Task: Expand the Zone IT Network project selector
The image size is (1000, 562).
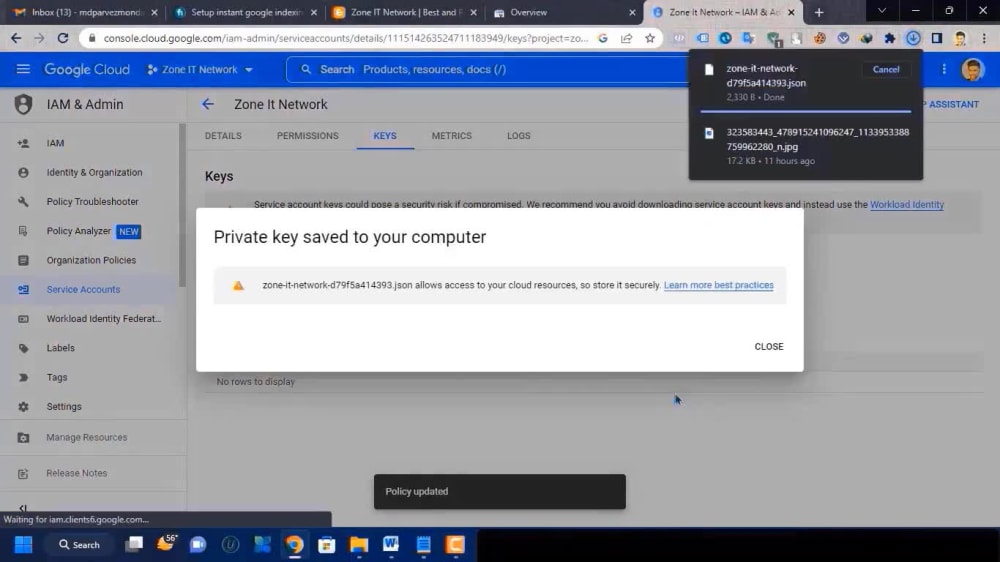Action: click(x=200, y=70)
